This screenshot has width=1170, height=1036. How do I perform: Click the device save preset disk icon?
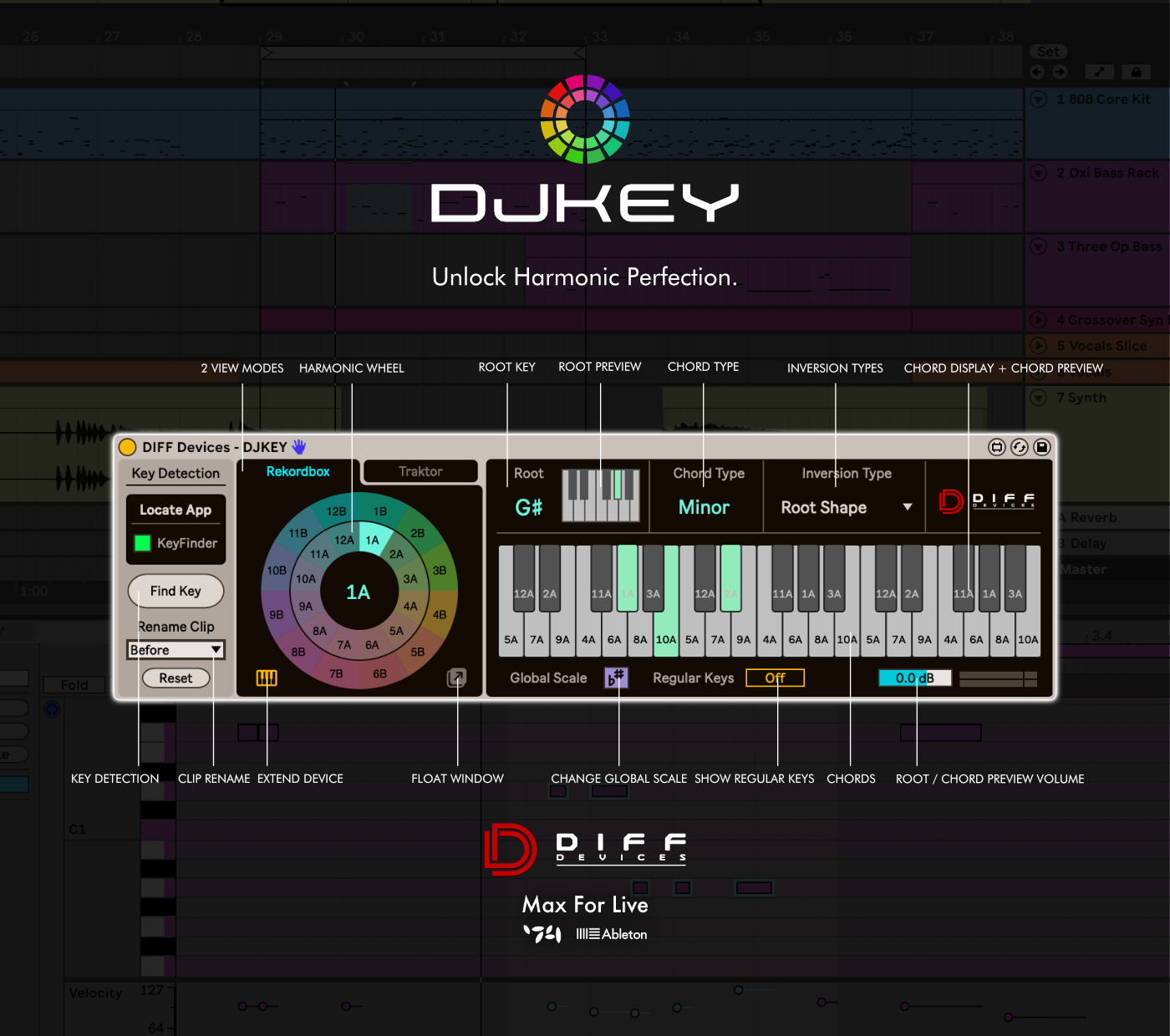(1042, 447)
